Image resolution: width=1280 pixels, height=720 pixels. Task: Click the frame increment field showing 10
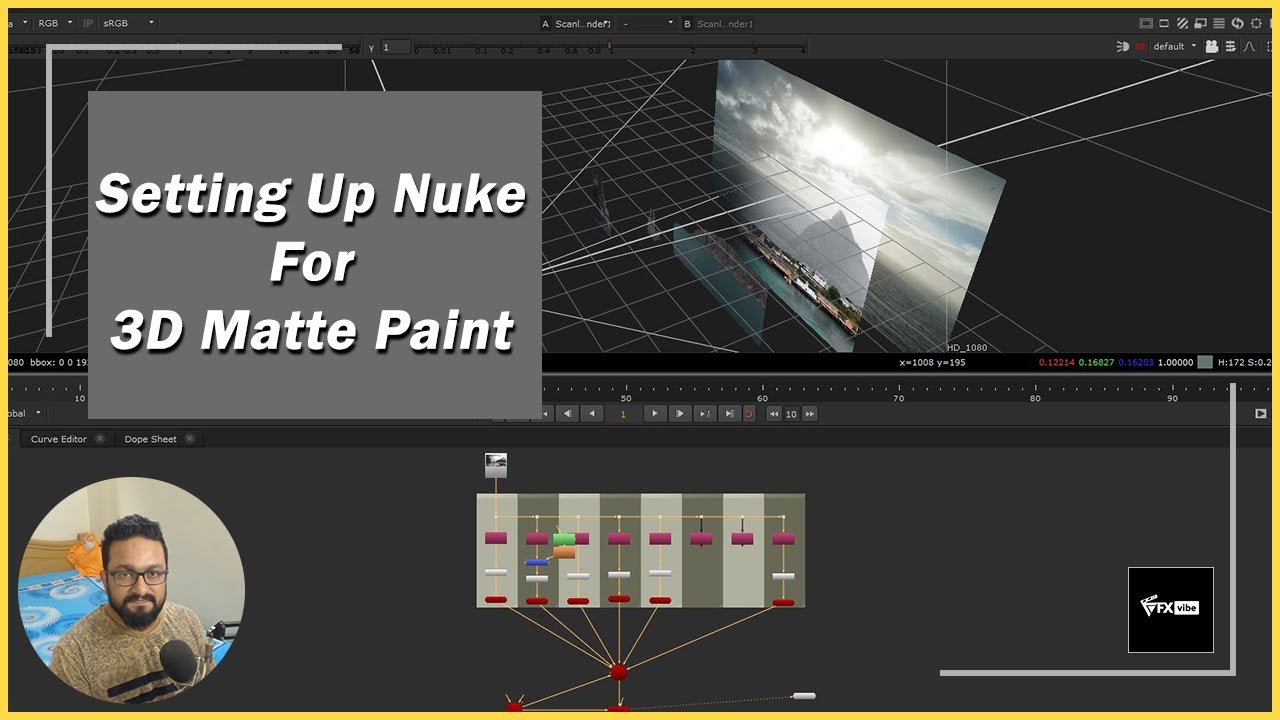click(x=792, y=414)
